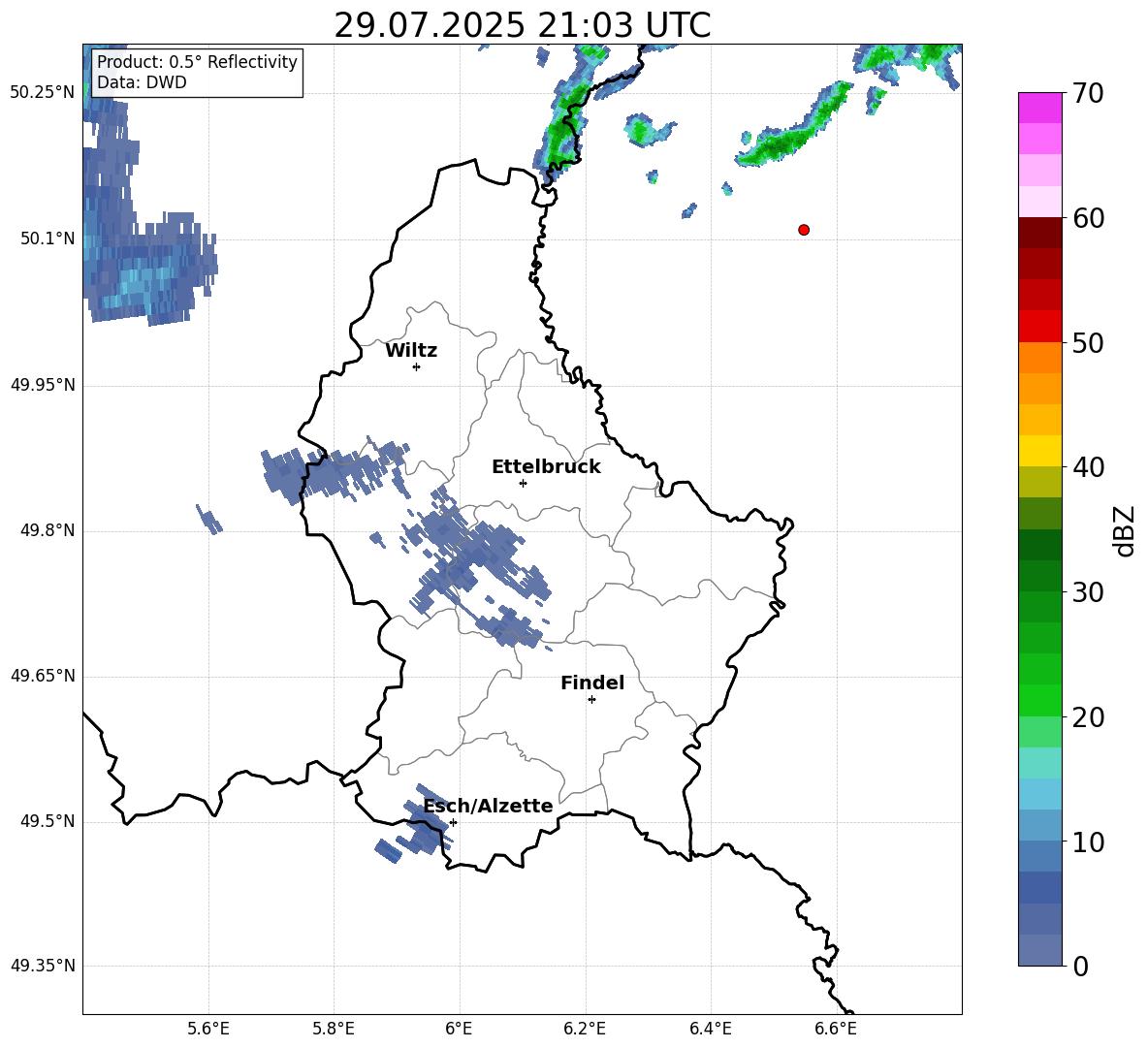This screenshot has width=1148, height=1048.
Task: Click the 0 colorbar tick label
Action: pos(1079,966)
